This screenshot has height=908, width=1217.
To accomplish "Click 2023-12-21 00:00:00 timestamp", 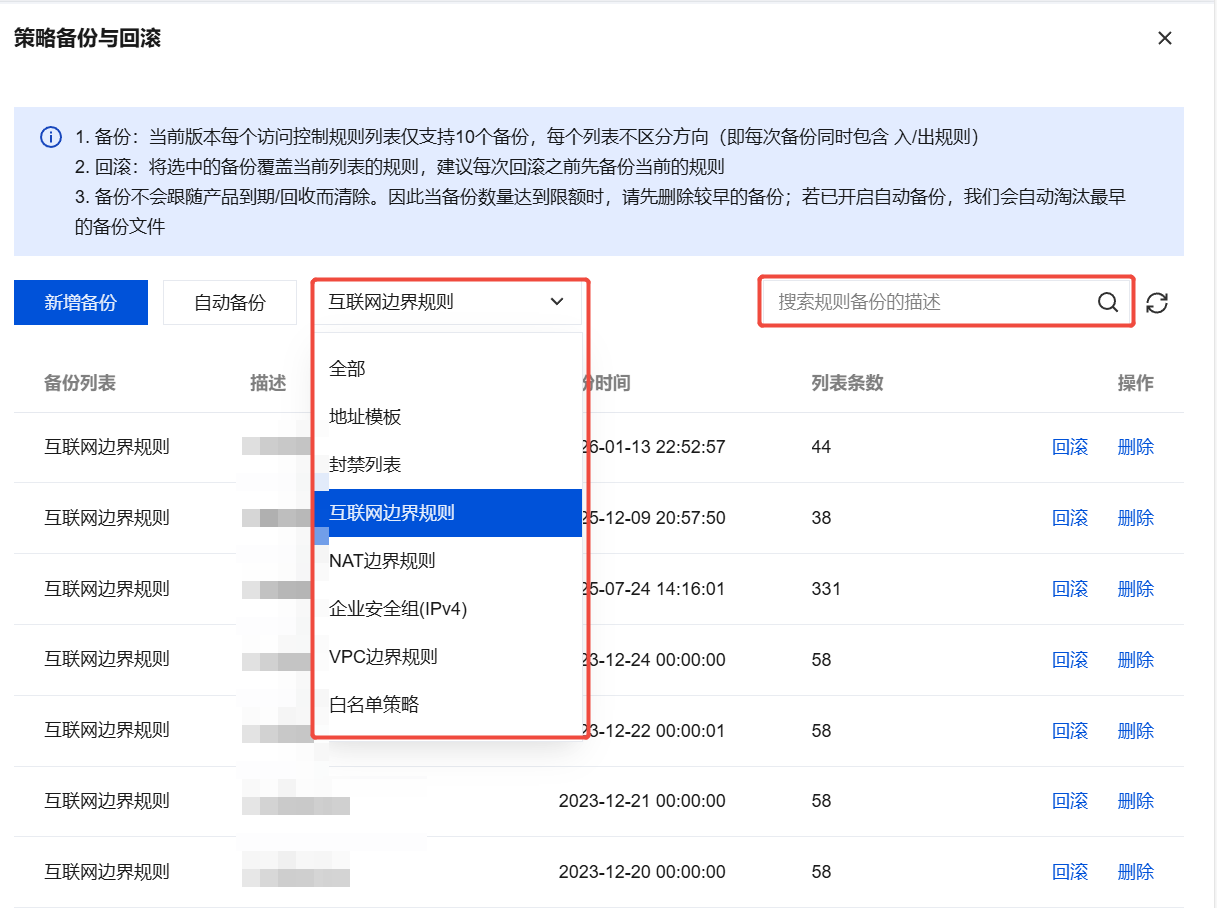I will 642,801.
